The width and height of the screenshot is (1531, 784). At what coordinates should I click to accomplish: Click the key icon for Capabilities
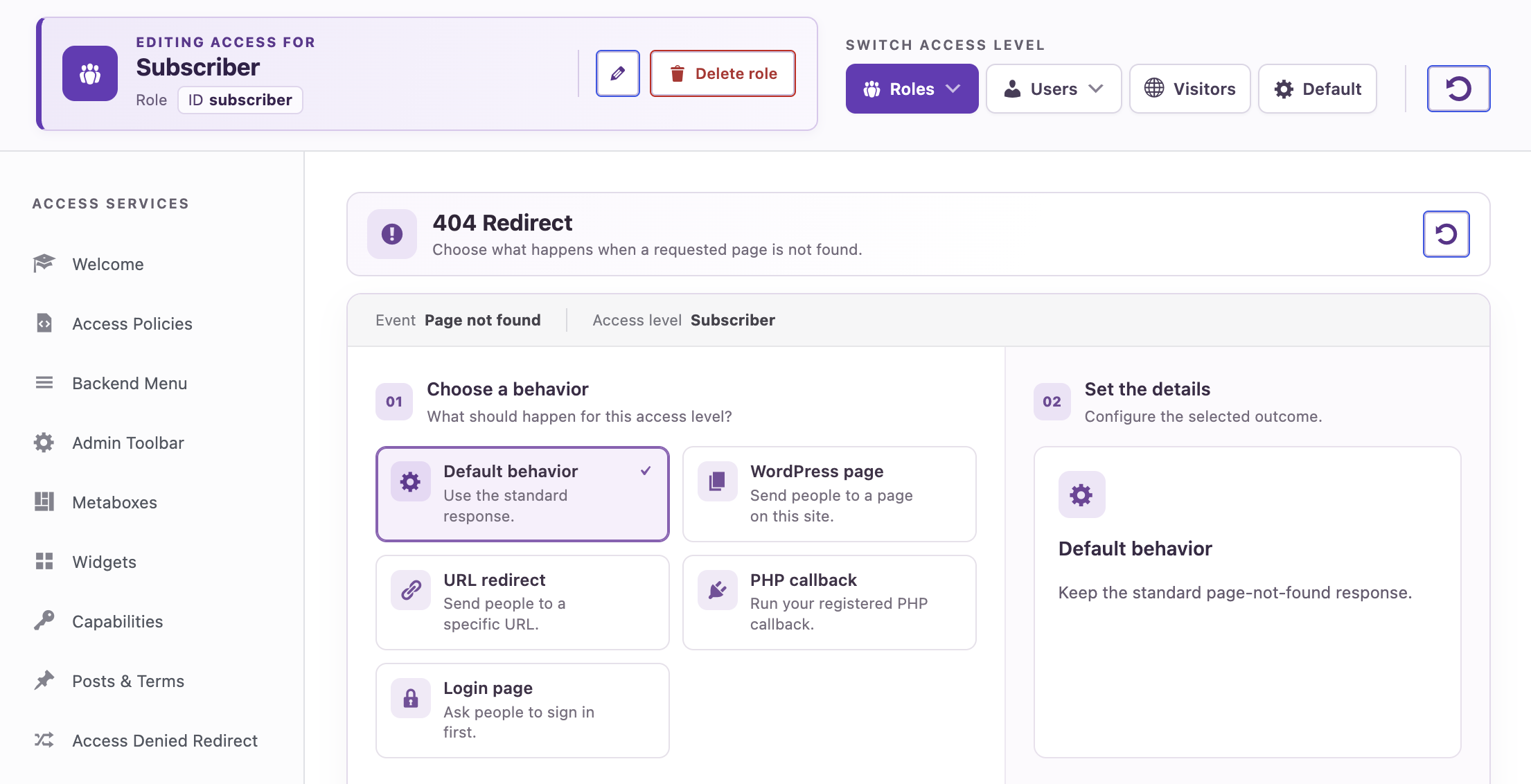click(x=44, y=621)
